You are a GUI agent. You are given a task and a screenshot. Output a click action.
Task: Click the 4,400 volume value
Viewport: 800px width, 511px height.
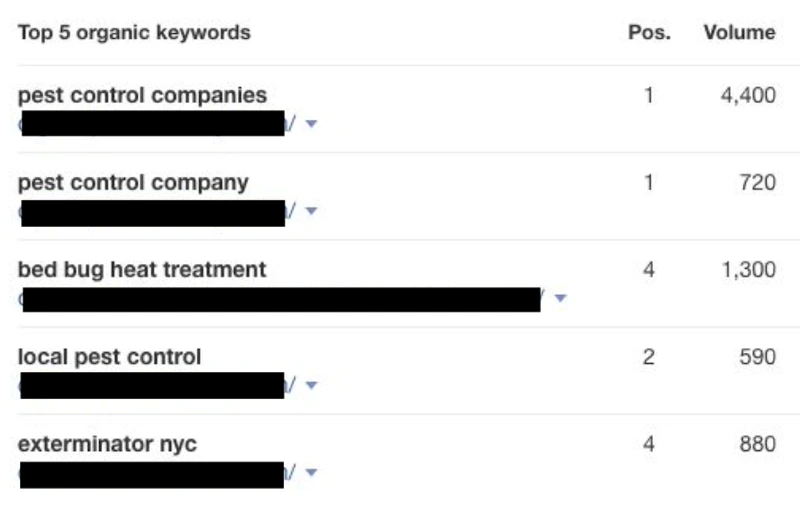(x=748, y=96)
